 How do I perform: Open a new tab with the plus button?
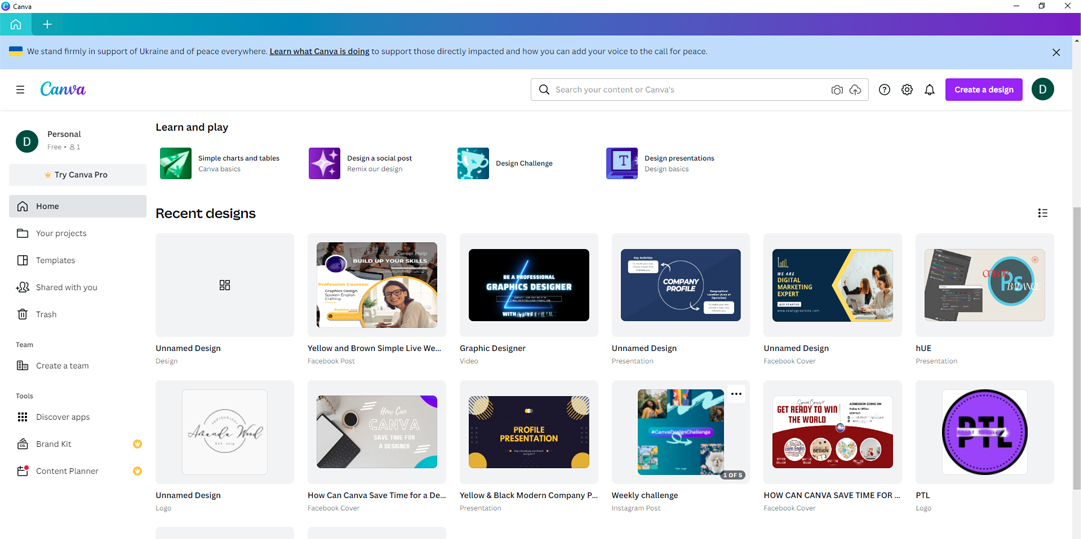tap(47, 24)
